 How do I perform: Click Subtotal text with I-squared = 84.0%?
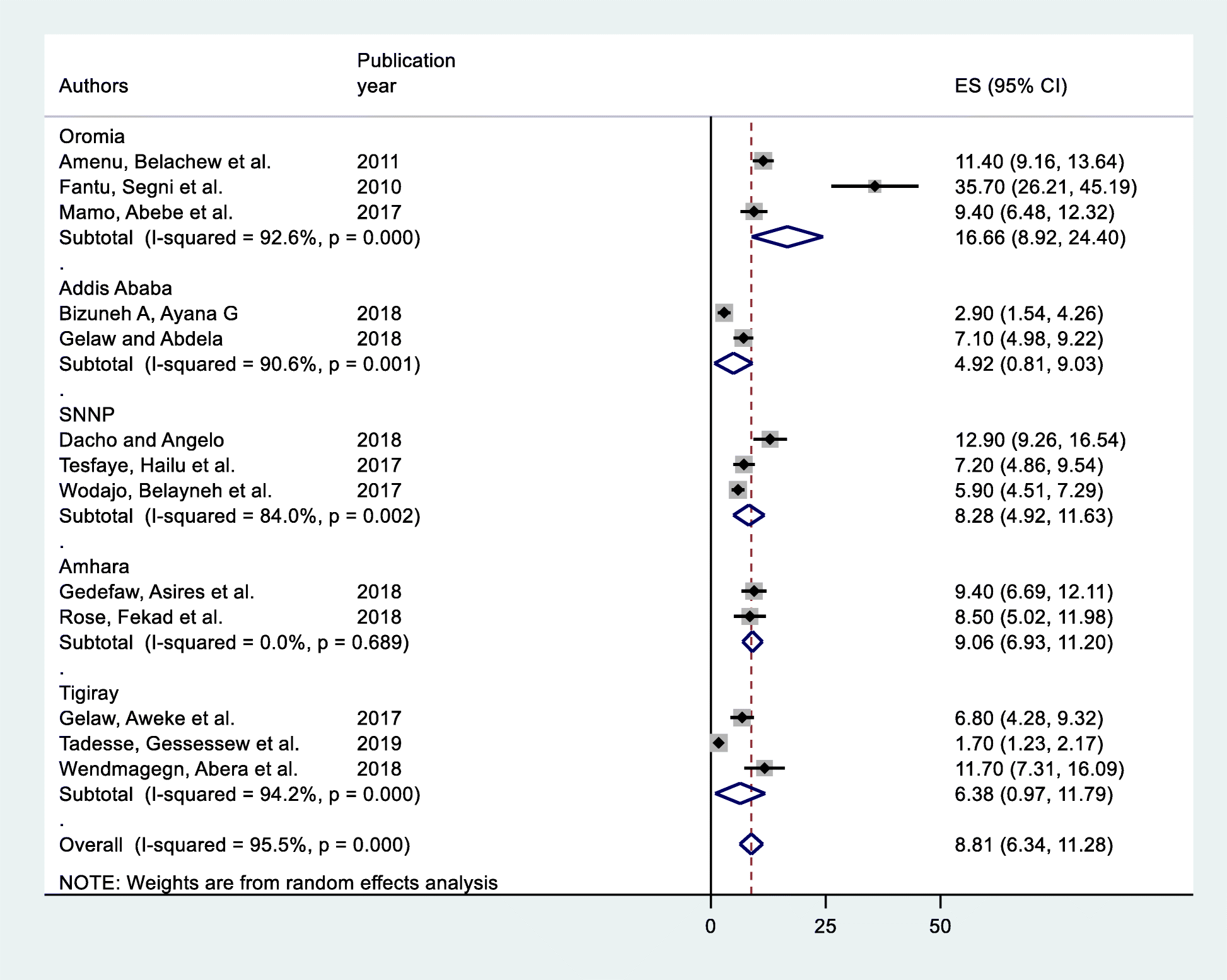point(240,516)
